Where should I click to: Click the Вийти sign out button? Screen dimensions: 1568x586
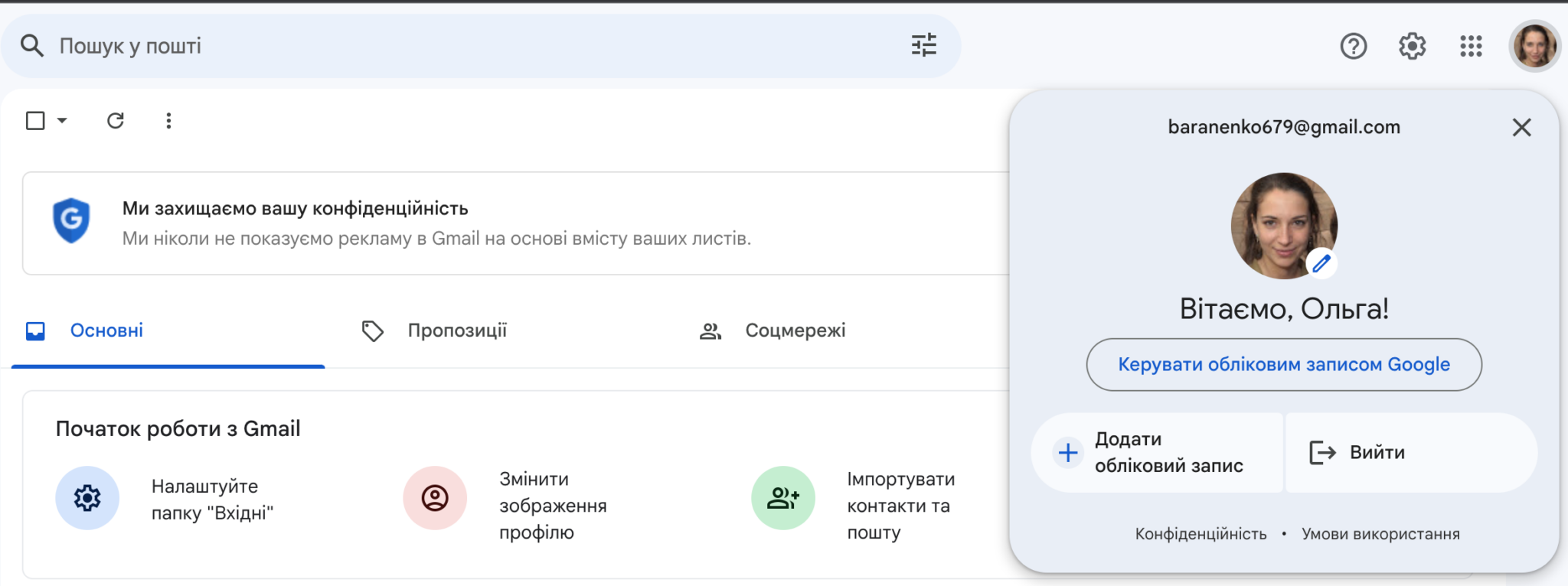pyautogui.click(x=1411, y=453)
